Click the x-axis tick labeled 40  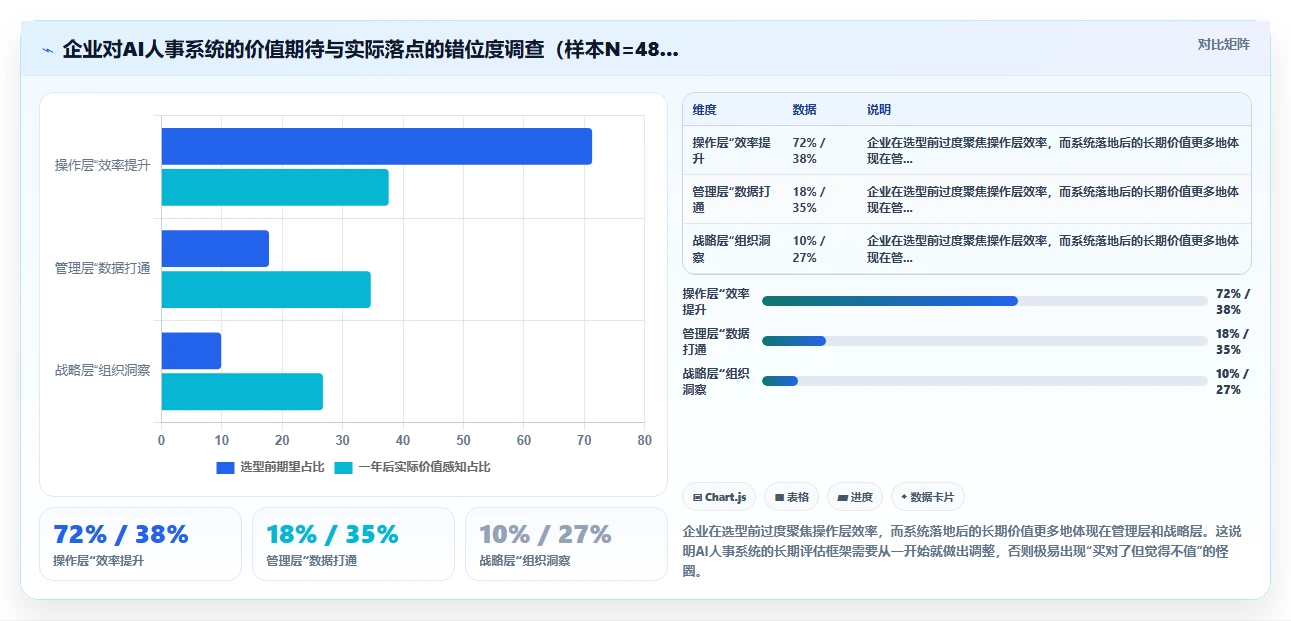coord(403,440)
